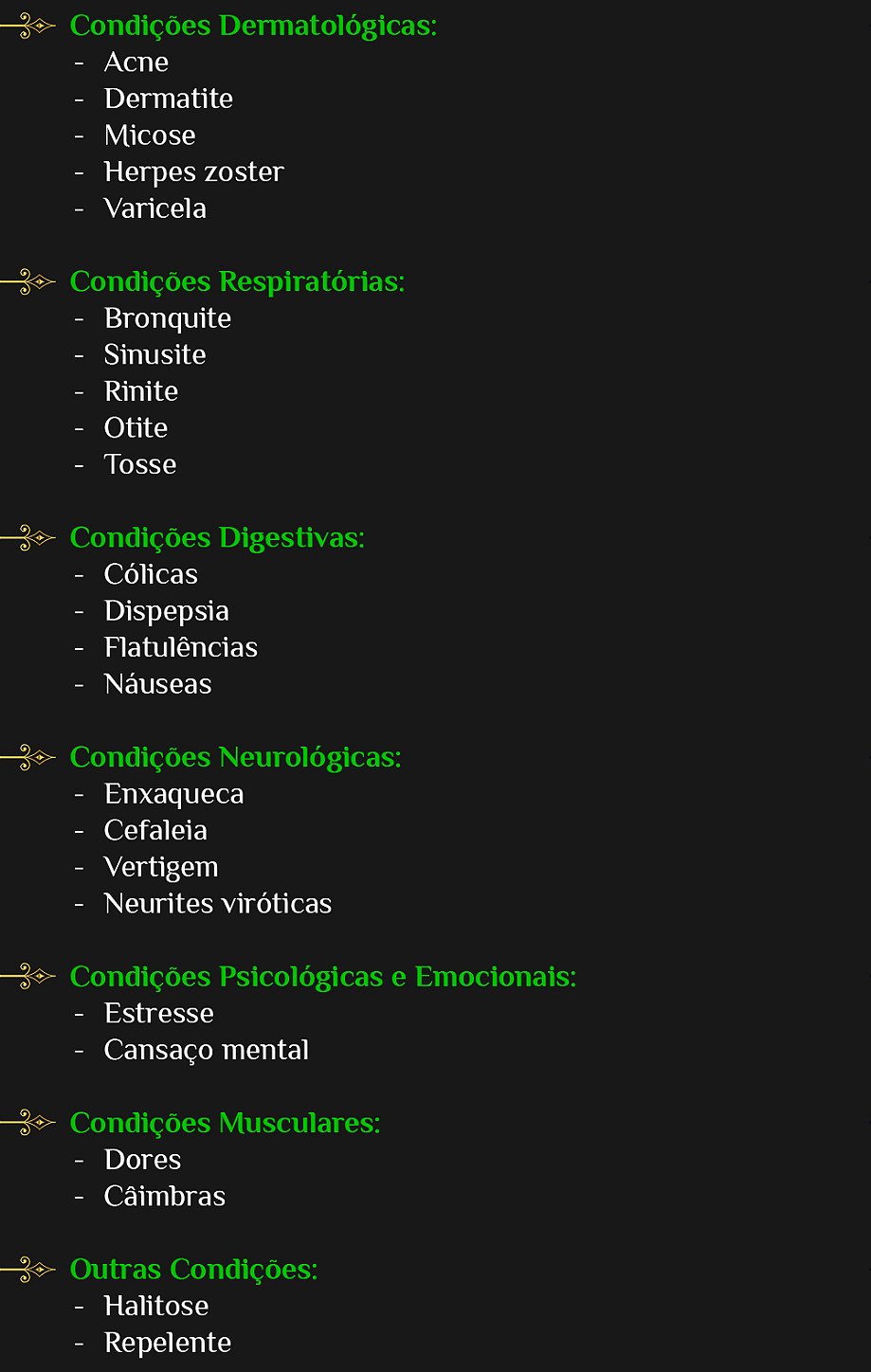
Task: Click the Sinusite list item
Action: click(x=154, y=355)
